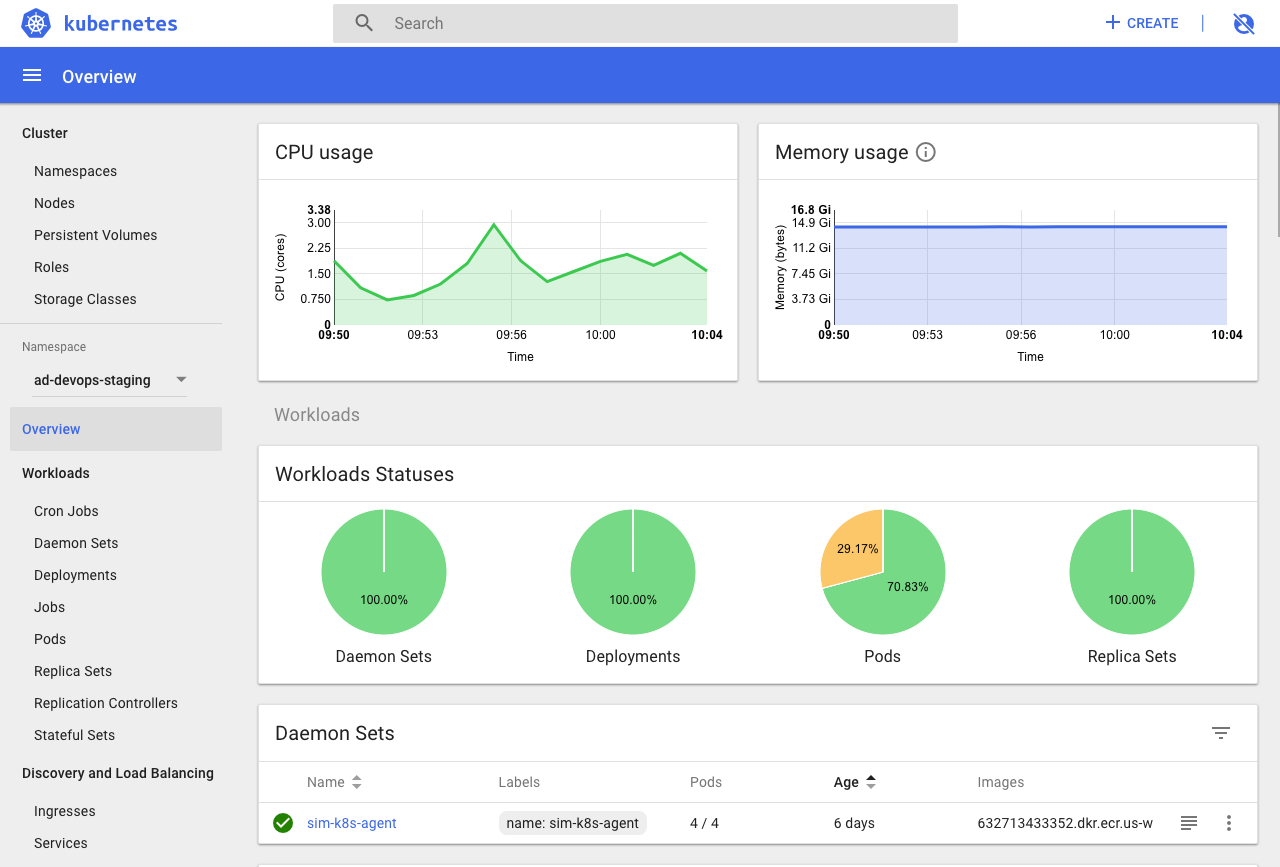Click the CREATE button
1280x867 pixels.
[1142, 23]
